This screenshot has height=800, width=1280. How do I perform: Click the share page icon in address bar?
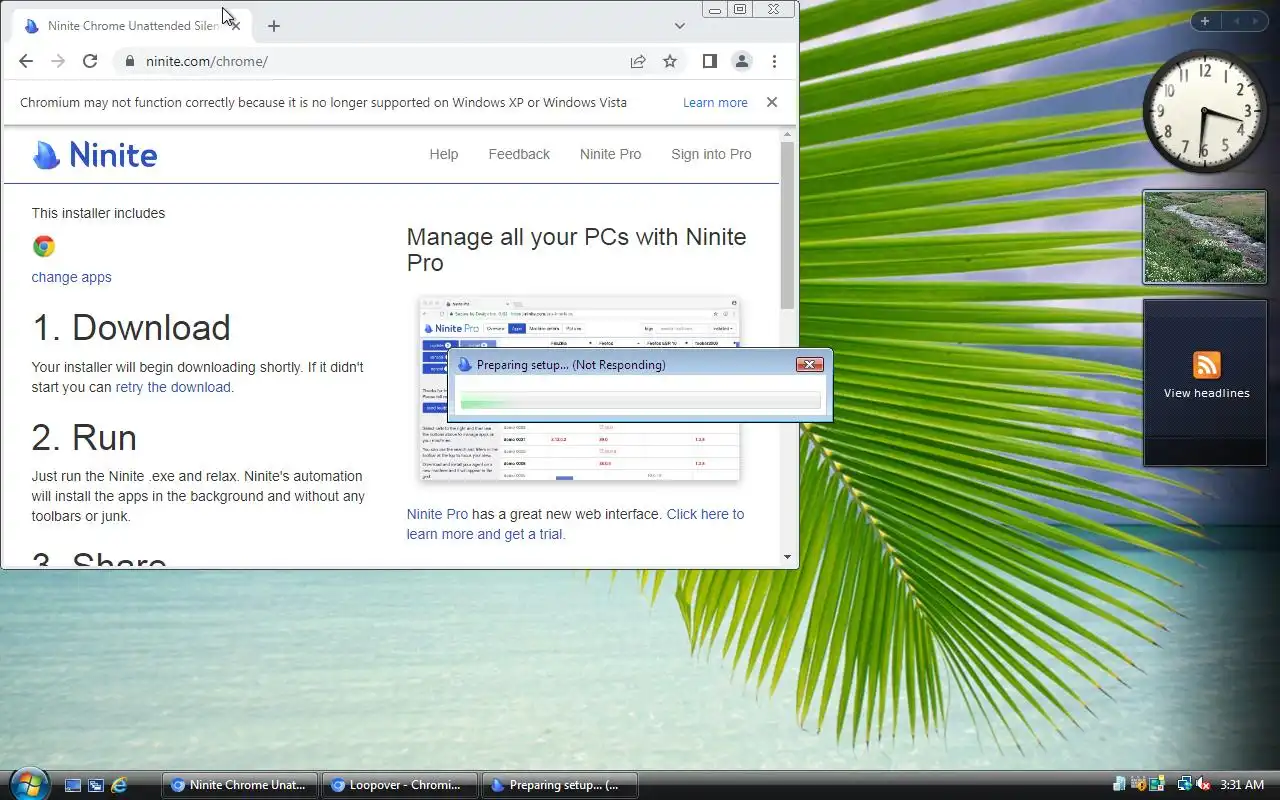coord(638,61)
